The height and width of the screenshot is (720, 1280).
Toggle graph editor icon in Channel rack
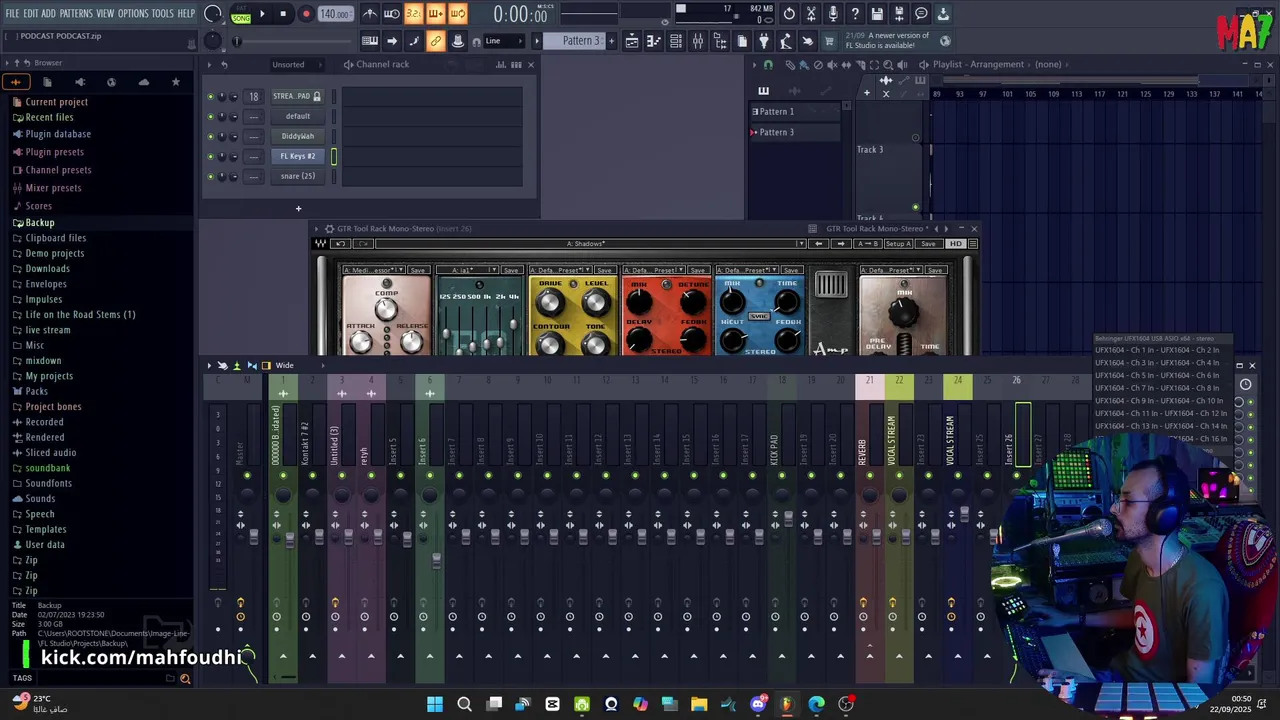501,65
